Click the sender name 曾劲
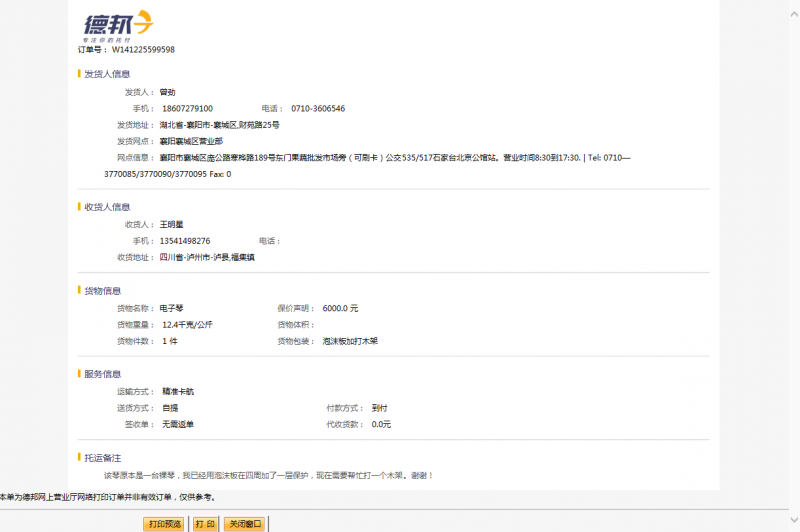 (x=167, y=92)
